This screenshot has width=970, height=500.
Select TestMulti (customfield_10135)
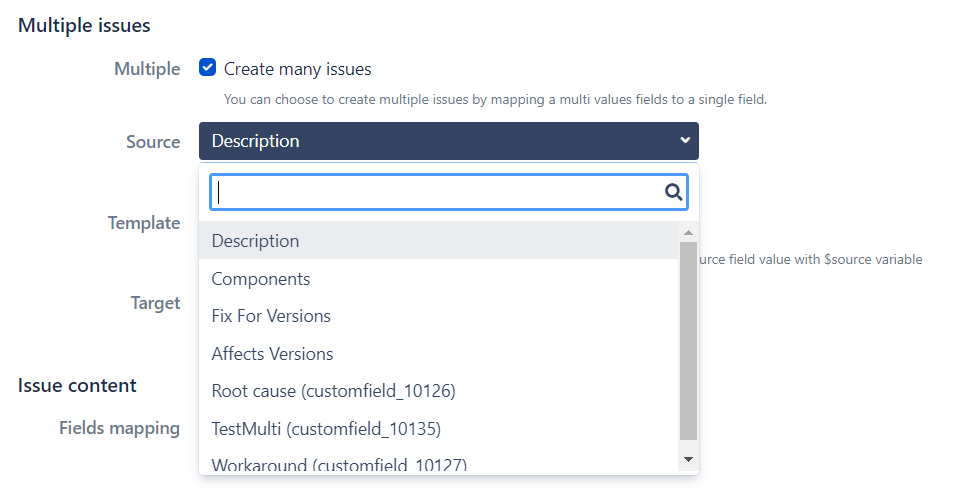point(326,429)
